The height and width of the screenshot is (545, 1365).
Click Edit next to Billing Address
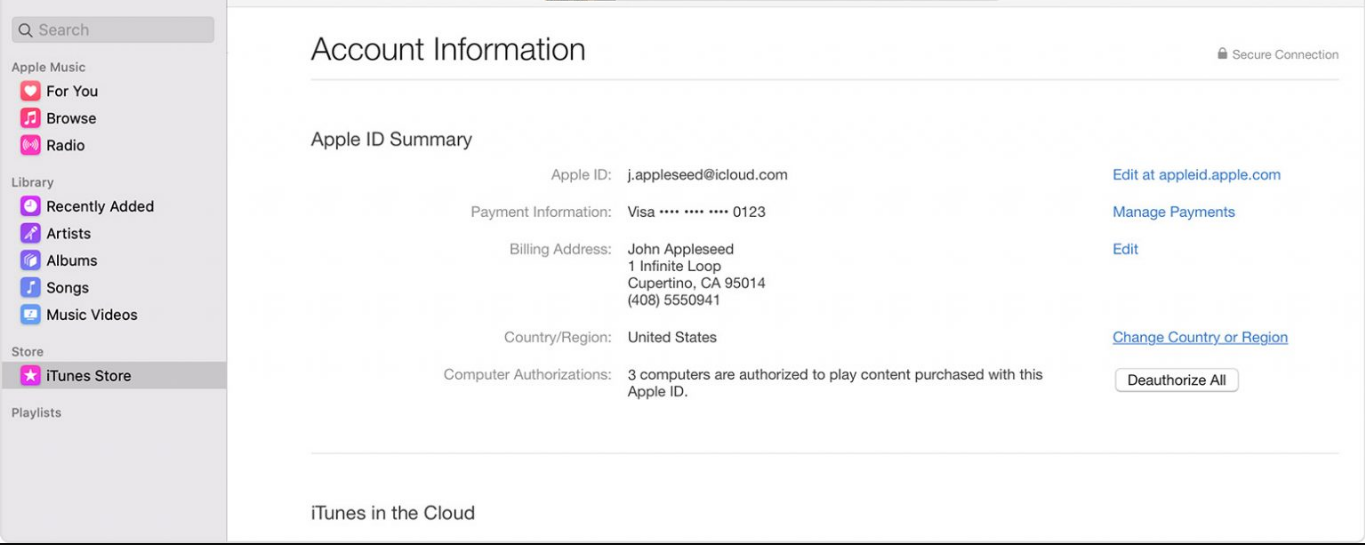coord(1125,249)
